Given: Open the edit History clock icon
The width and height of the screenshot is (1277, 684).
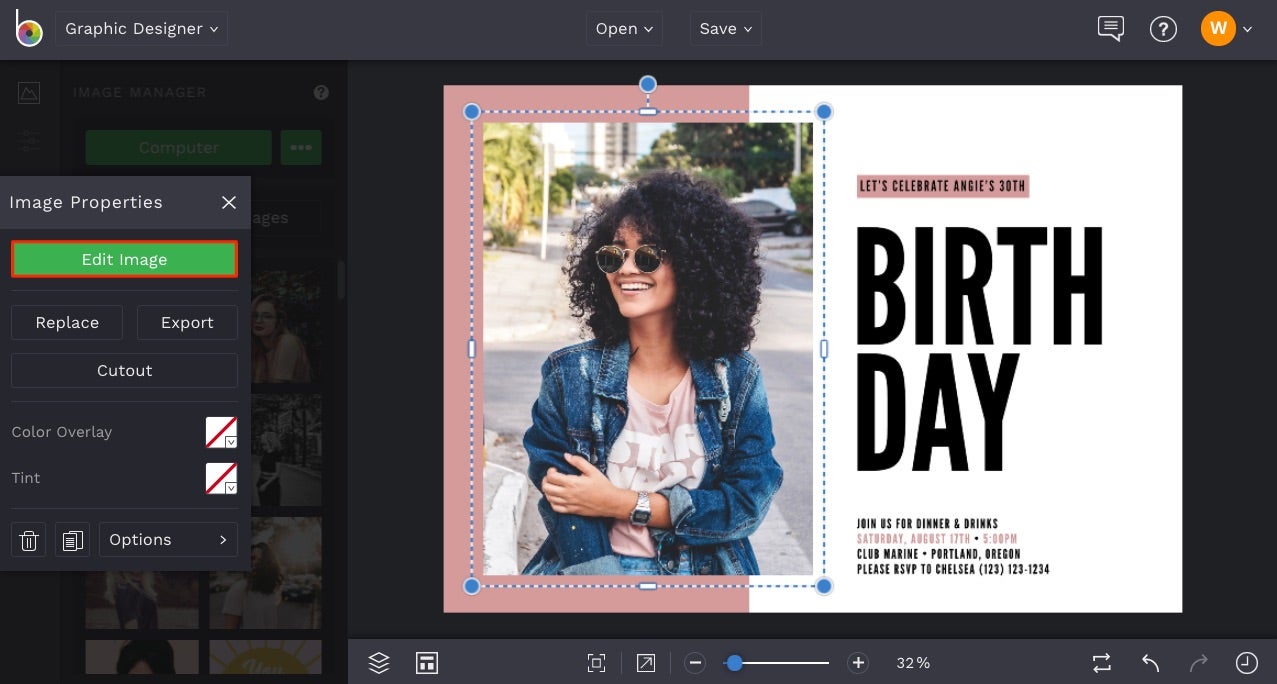Looking at the screenshot, I should (1245, 662).
